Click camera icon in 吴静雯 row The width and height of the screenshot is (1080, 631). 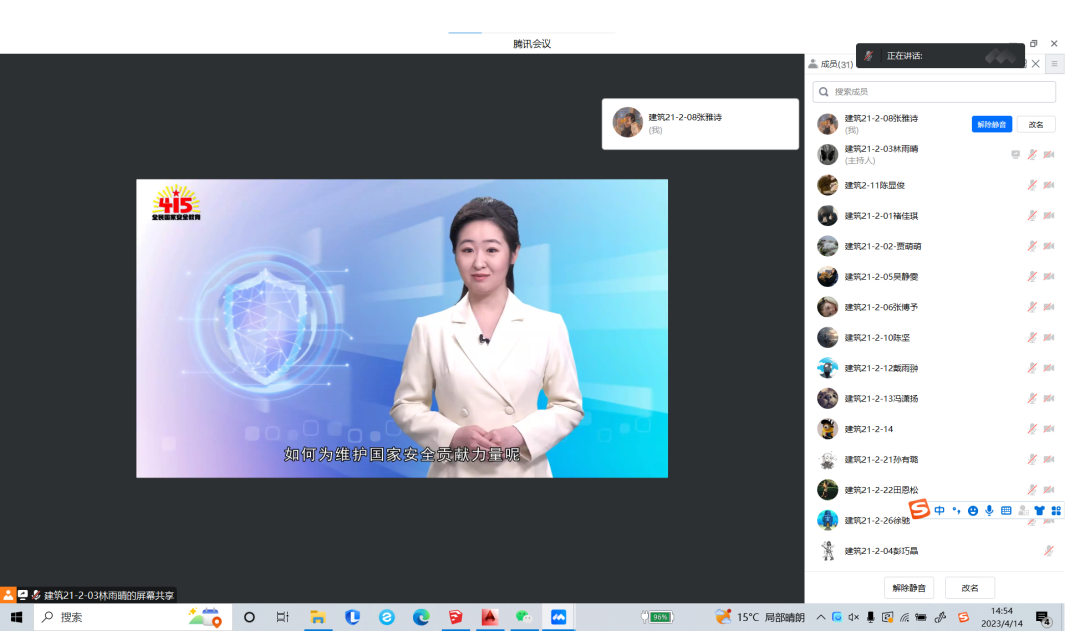1049,277
